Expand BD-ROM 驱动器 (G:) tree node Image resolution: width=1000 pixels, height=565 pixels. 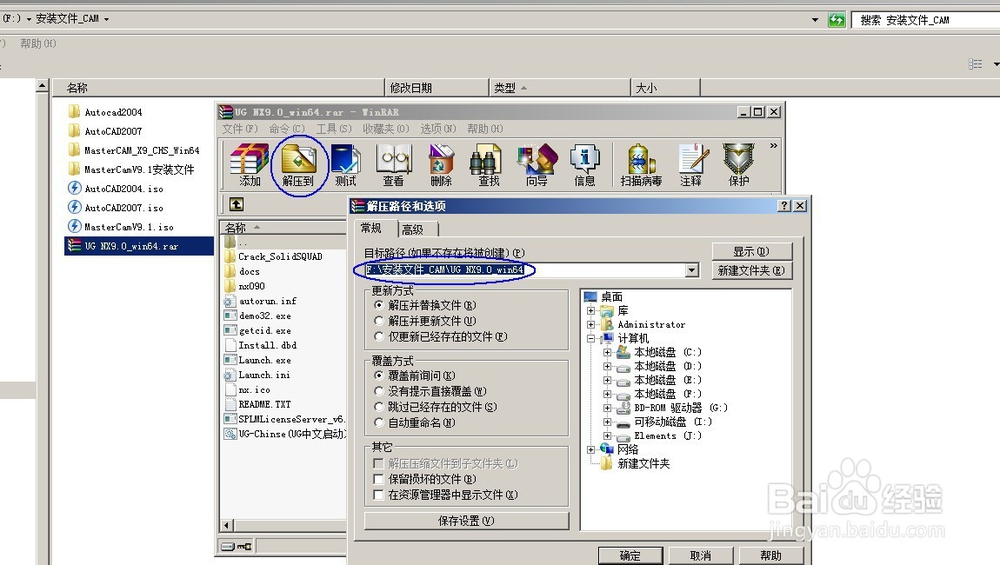607,408
